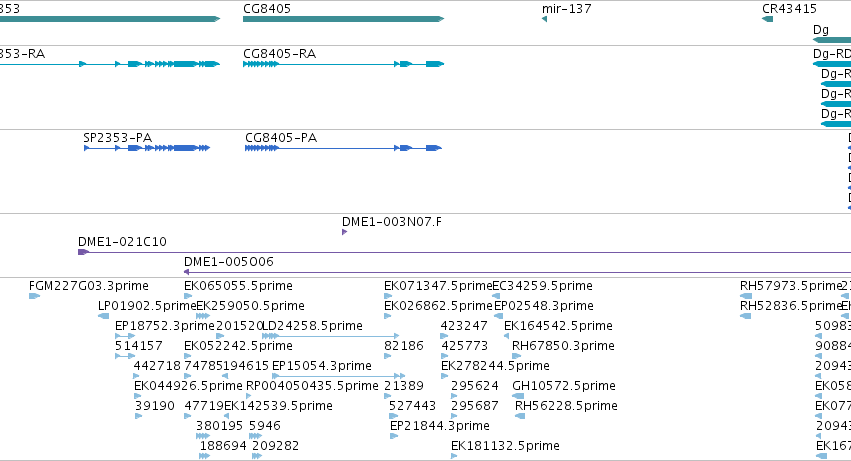851x461 pixels.
Task: Select the LD24258.5prime EST label
Action: pos(313,326)
